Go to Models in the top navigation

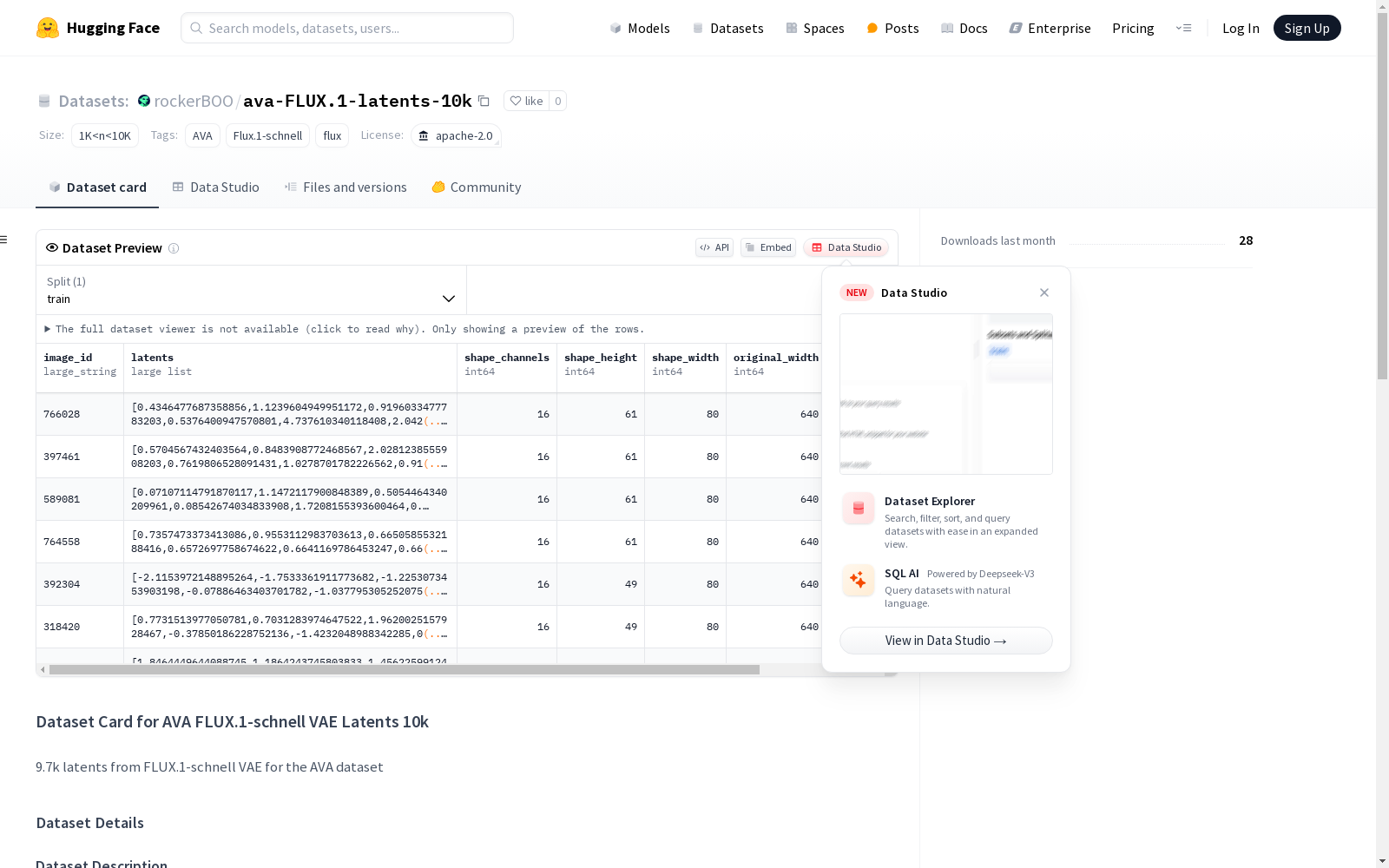640,28
